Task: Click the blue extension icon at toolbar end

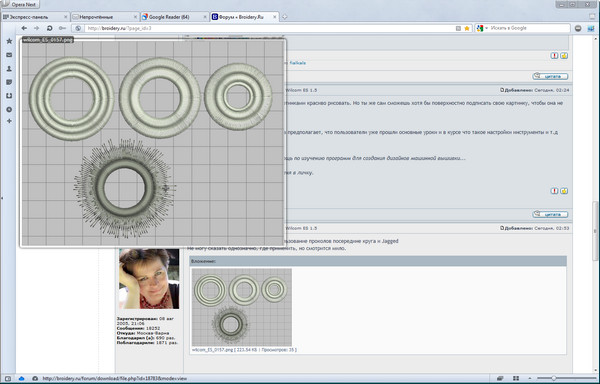Action: 591,28
